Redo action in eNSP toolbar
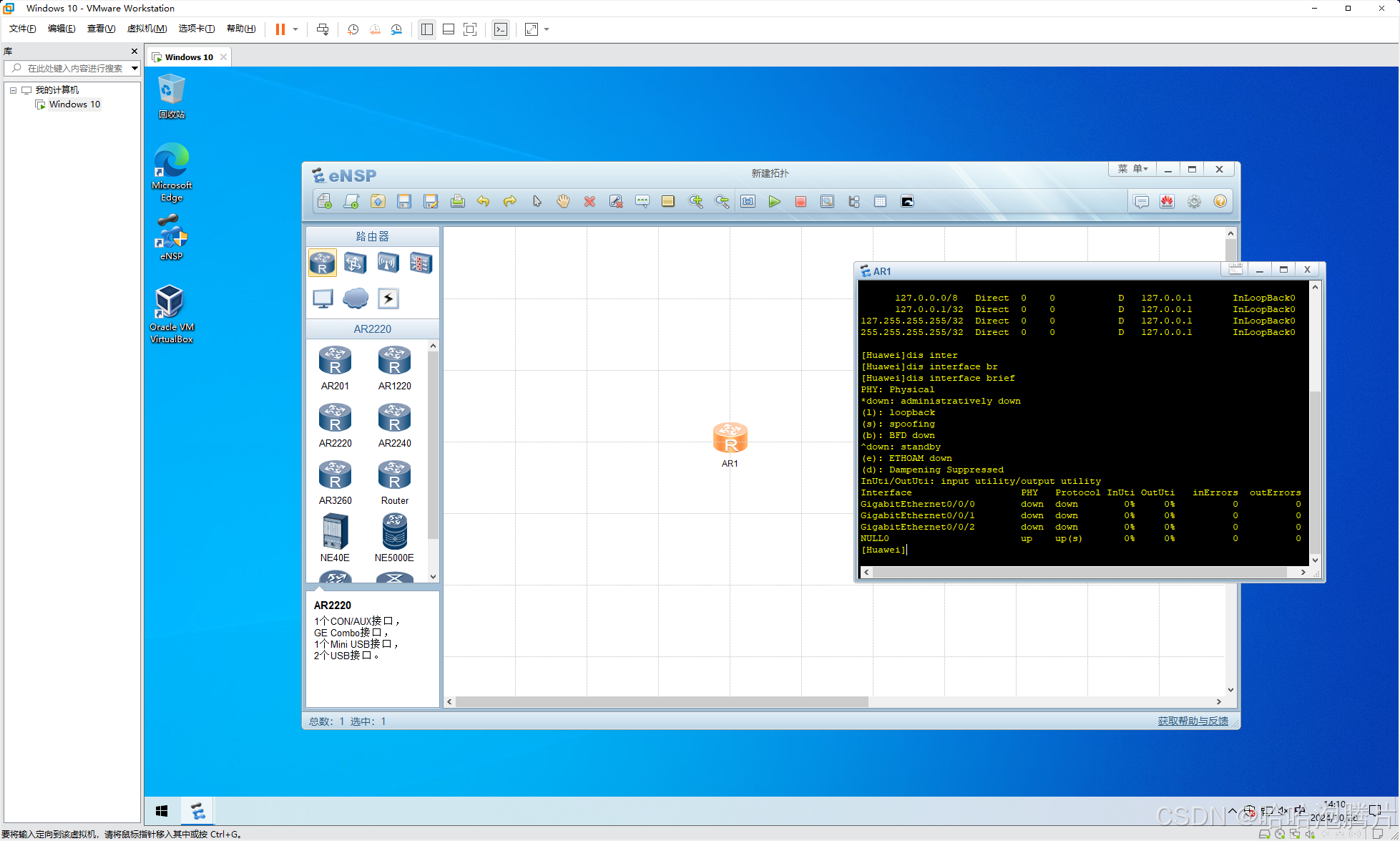The width and height of the screenshot is (1400, 841). pyautogui.click(x=510, y=202)
